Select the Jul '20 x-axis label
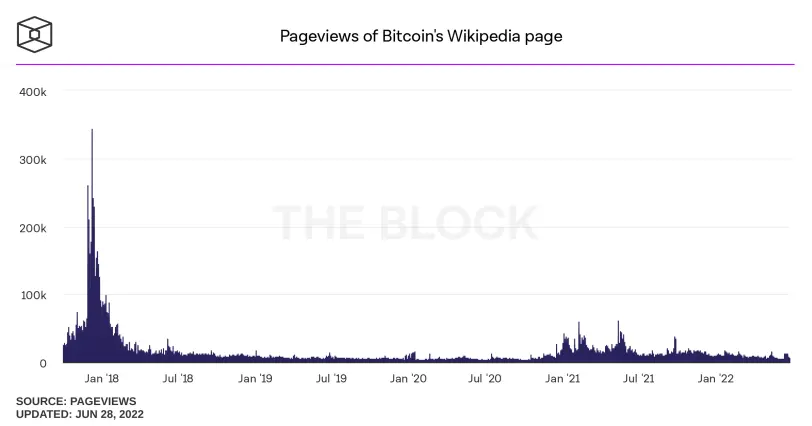The image size is (812, 426). point(485,378)
